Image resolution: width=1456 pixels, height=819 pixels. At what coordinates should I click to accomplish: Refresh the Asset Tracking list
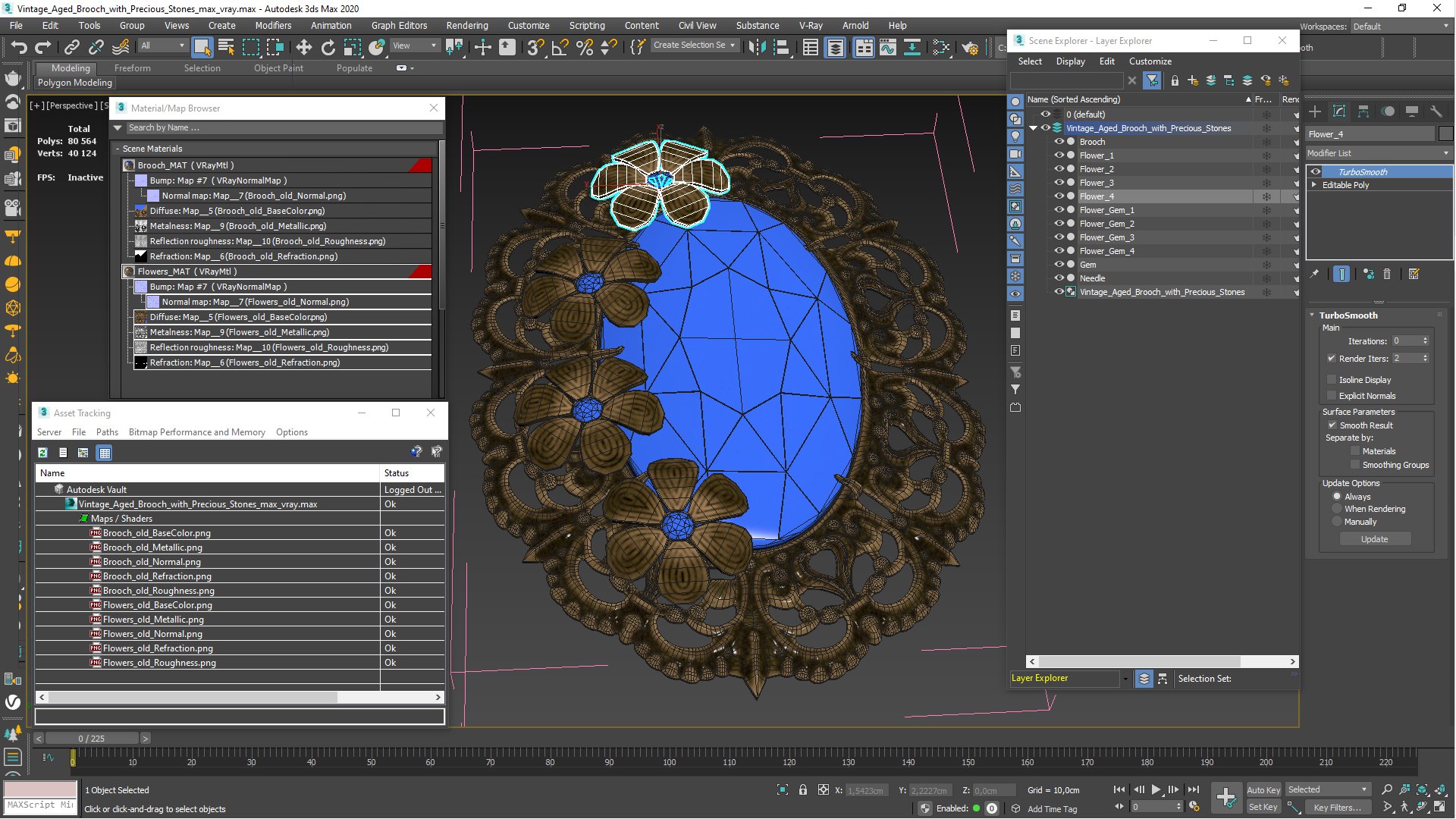click(43, 453)
